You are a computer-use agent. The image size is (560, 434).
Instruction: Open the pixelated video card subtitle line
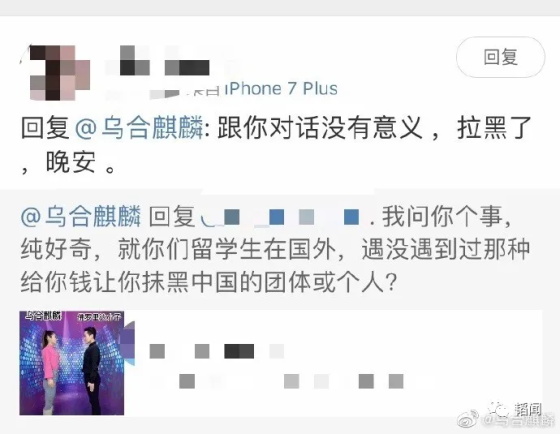[x=291, y=381]
